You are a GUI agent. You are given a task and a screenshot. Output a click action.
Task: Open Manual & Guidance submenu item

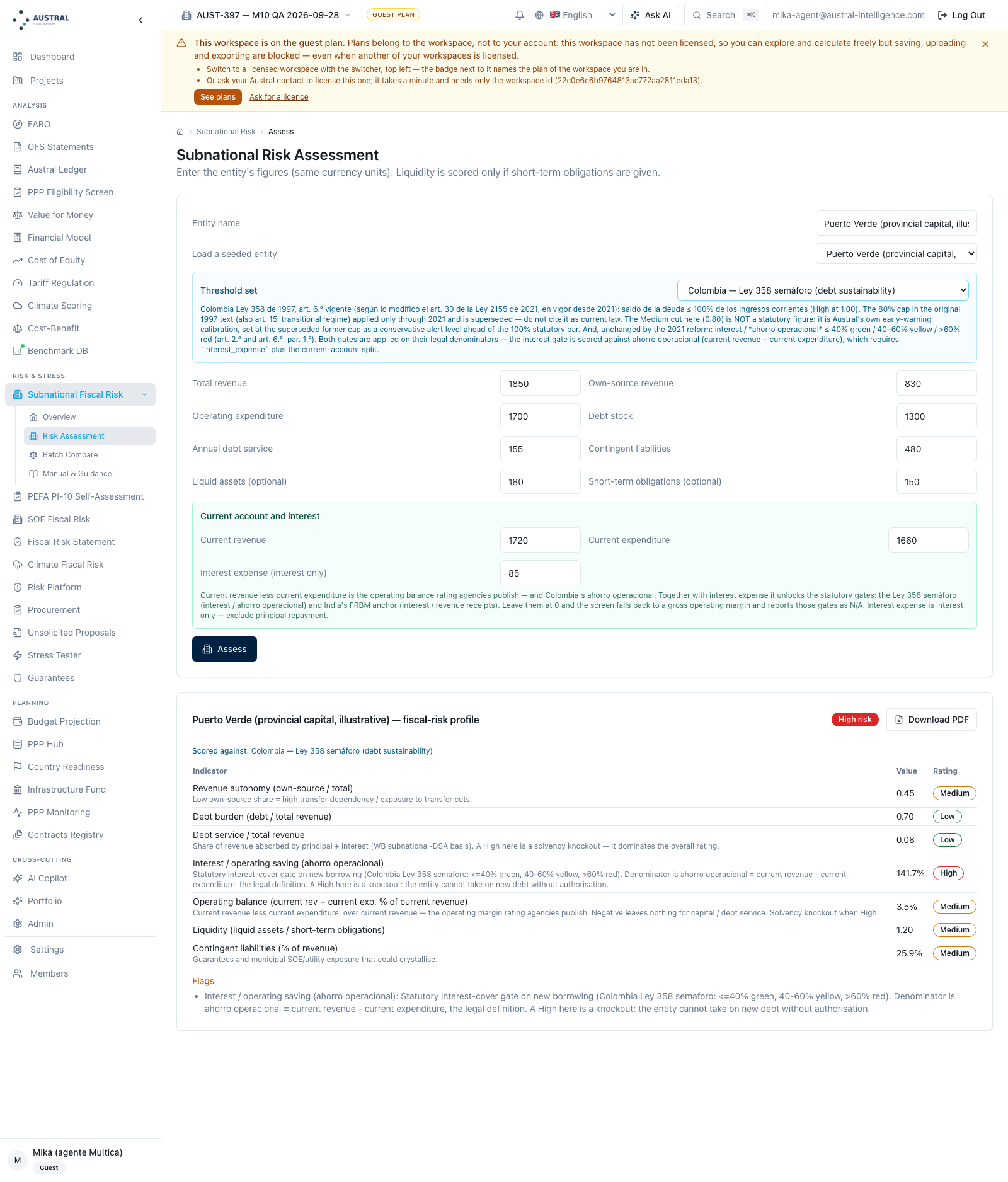coord(89,474)
